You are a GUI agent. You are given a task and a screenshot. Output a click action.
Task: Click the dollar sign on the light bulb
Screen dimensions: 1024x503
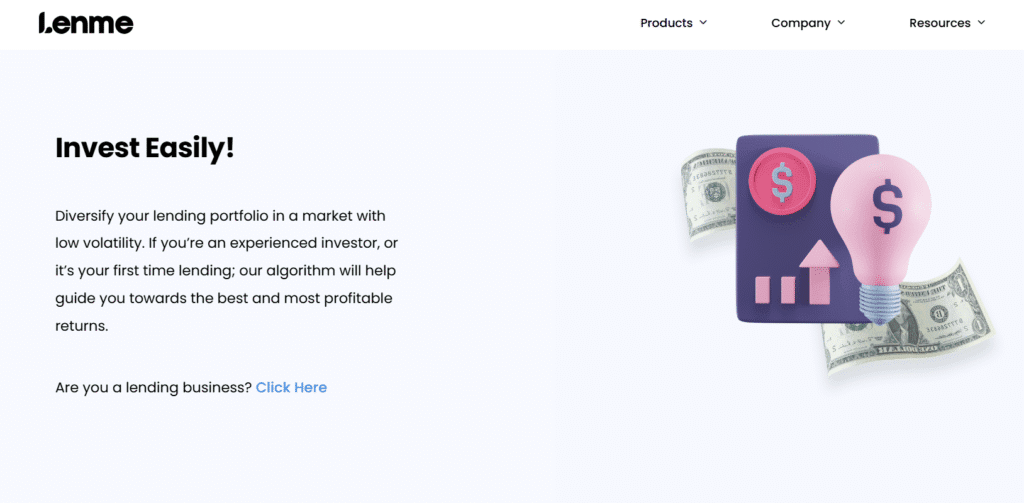click(886, 204)
